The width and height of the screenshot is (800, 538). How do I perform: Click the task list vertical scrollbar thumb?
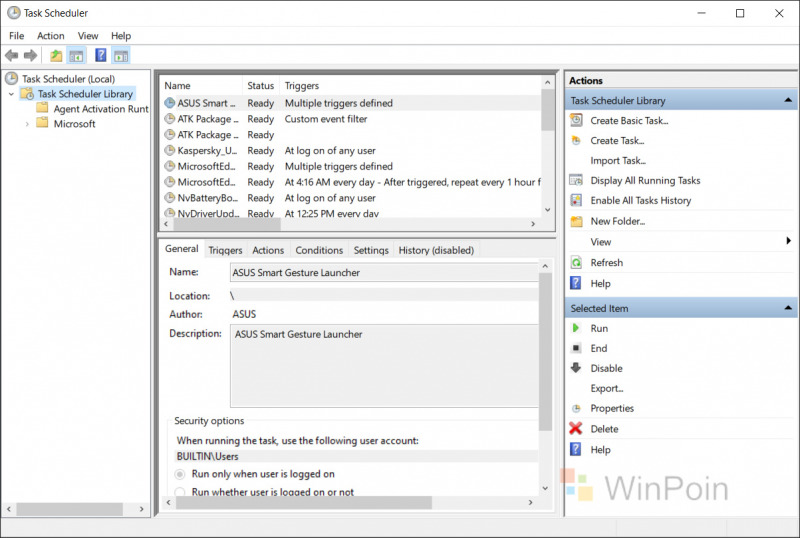coord(547,109)
